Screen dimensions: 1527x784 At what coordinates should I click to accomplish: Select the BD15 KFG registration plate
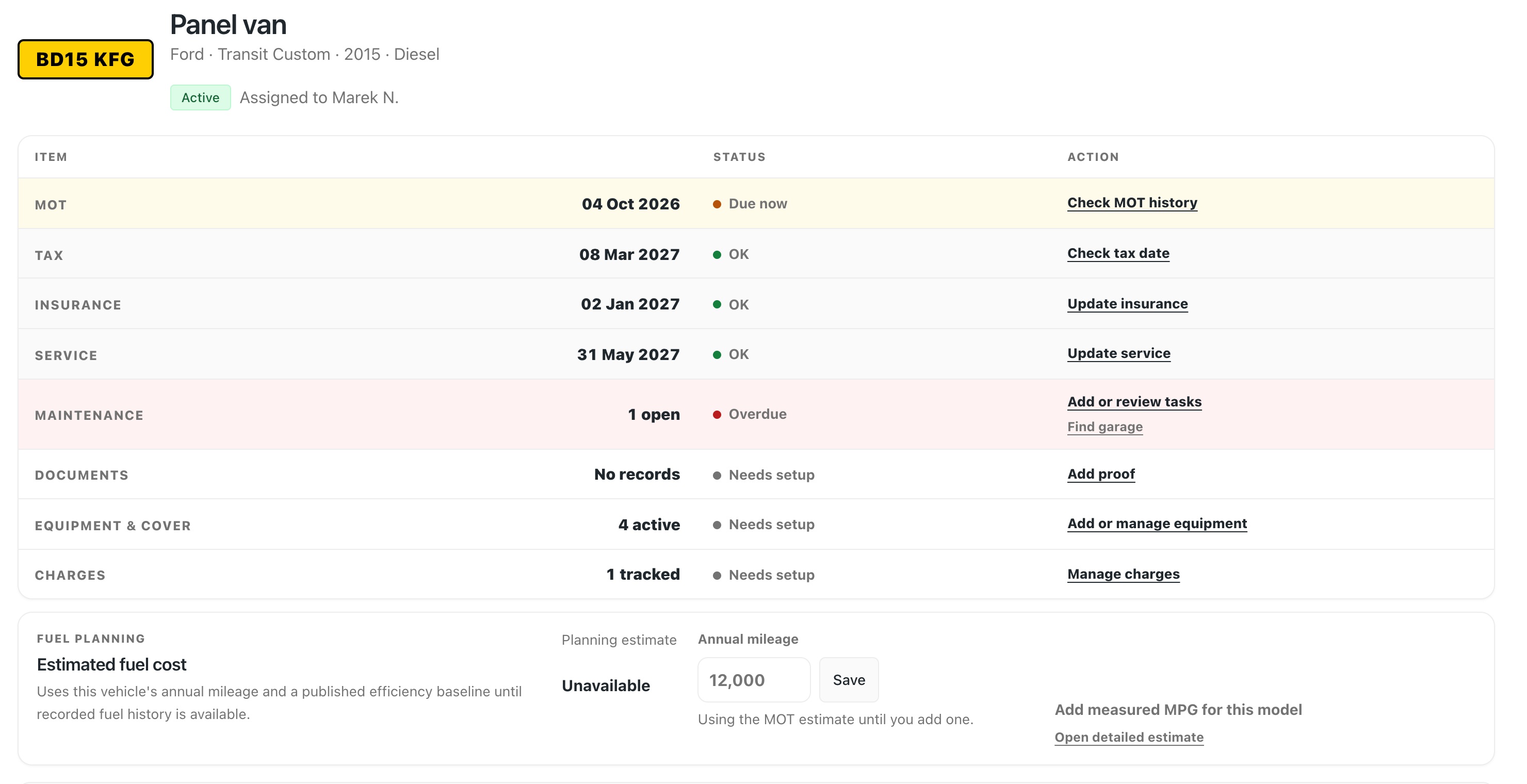tap(85, 59)
